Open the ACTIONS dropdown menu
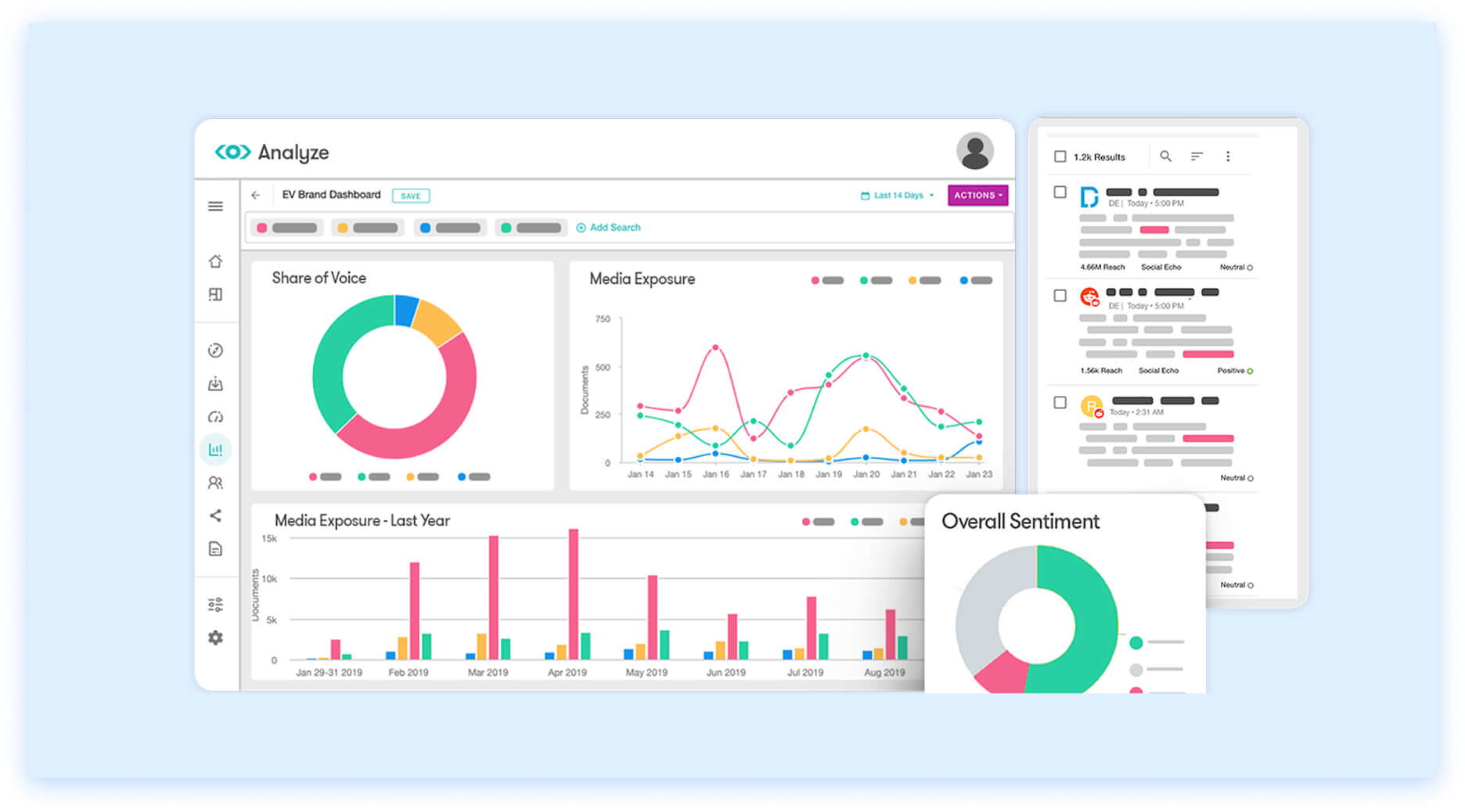The width and height of the screenshot is (1465, 812). pos(977,195)
